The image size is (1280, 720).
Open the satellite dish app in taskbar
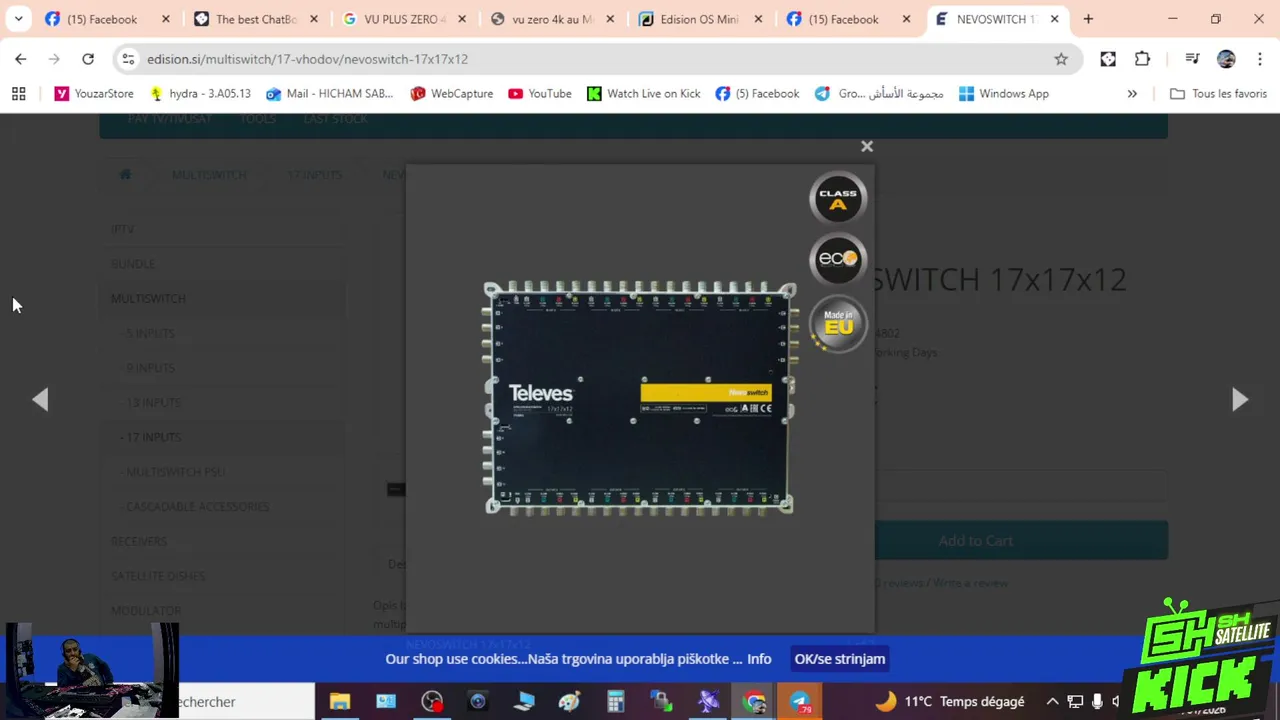coord(708,702)
